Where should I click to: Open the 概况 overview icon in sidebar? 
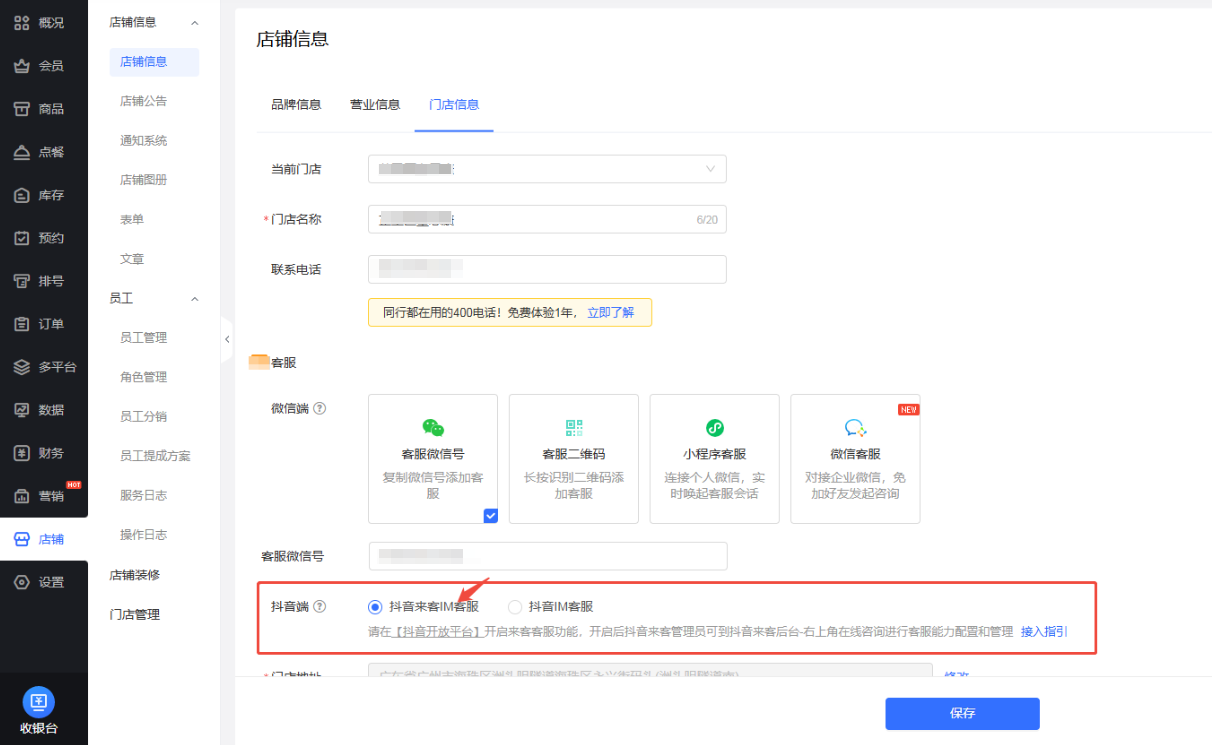coord(22,23)
